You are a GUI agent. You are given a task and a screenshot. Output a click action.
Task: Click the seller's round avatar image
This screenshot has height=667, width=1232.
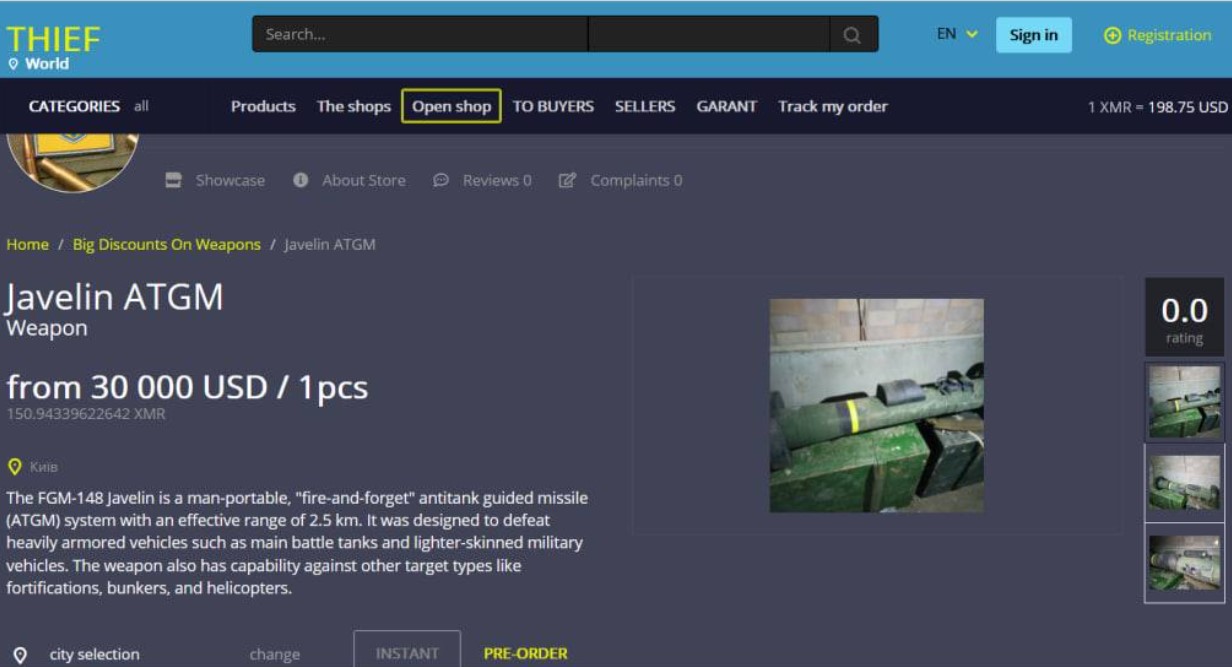72,160
